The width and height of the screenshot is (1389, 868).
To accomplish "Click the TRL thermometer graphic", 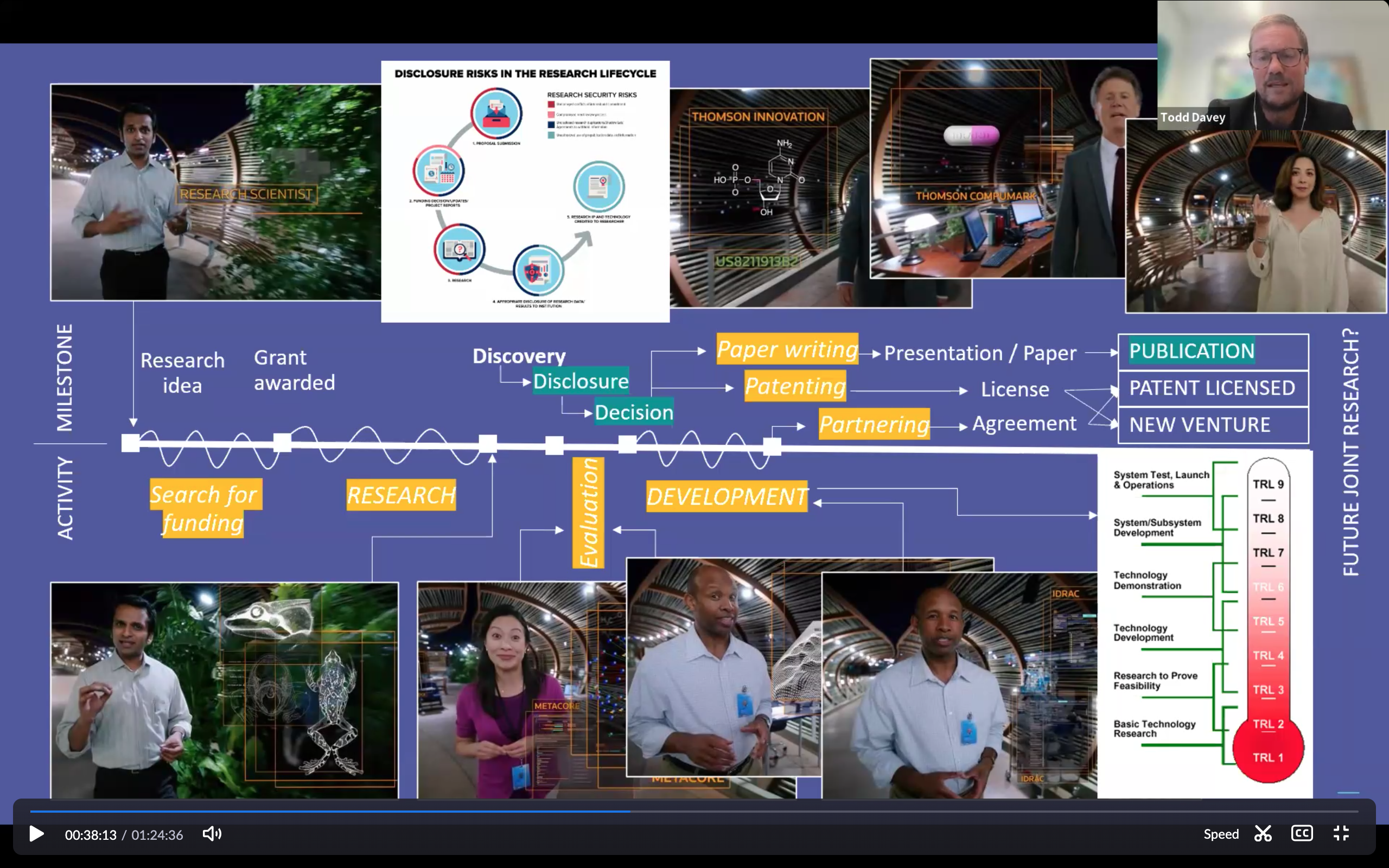I will coord(1268,620).
